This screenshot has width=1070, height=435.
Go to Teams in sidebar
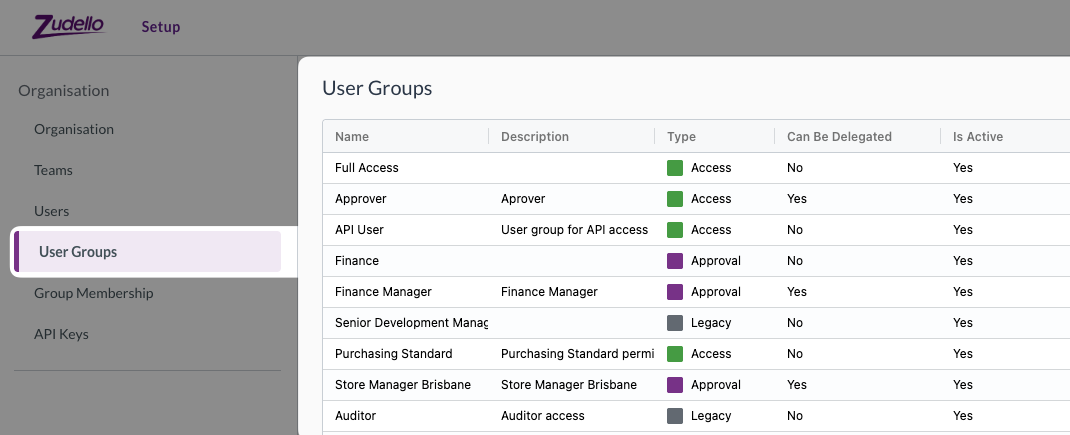coord(53,170)
